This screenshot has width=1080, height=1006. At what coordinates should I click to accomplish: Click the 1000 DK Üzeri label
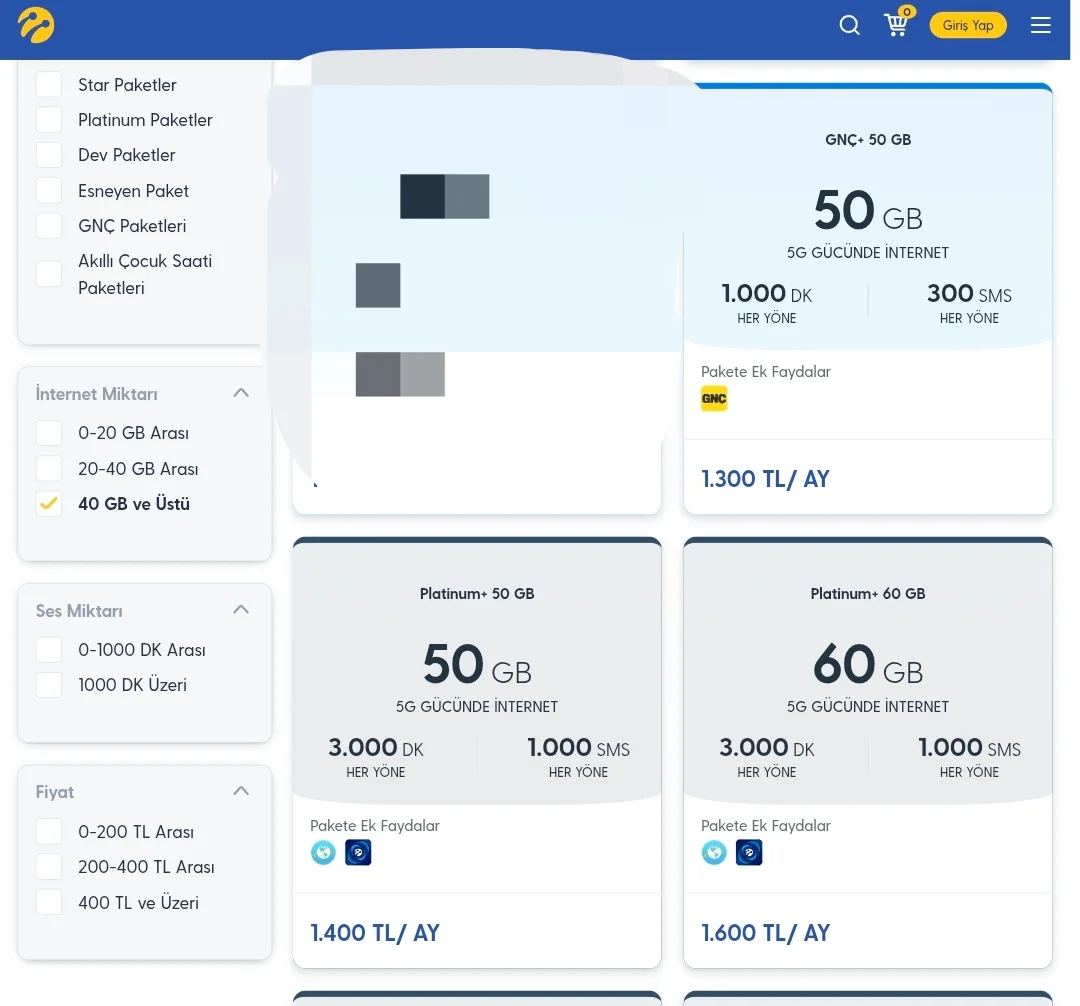pyautogui.click(x=132, y=685)
